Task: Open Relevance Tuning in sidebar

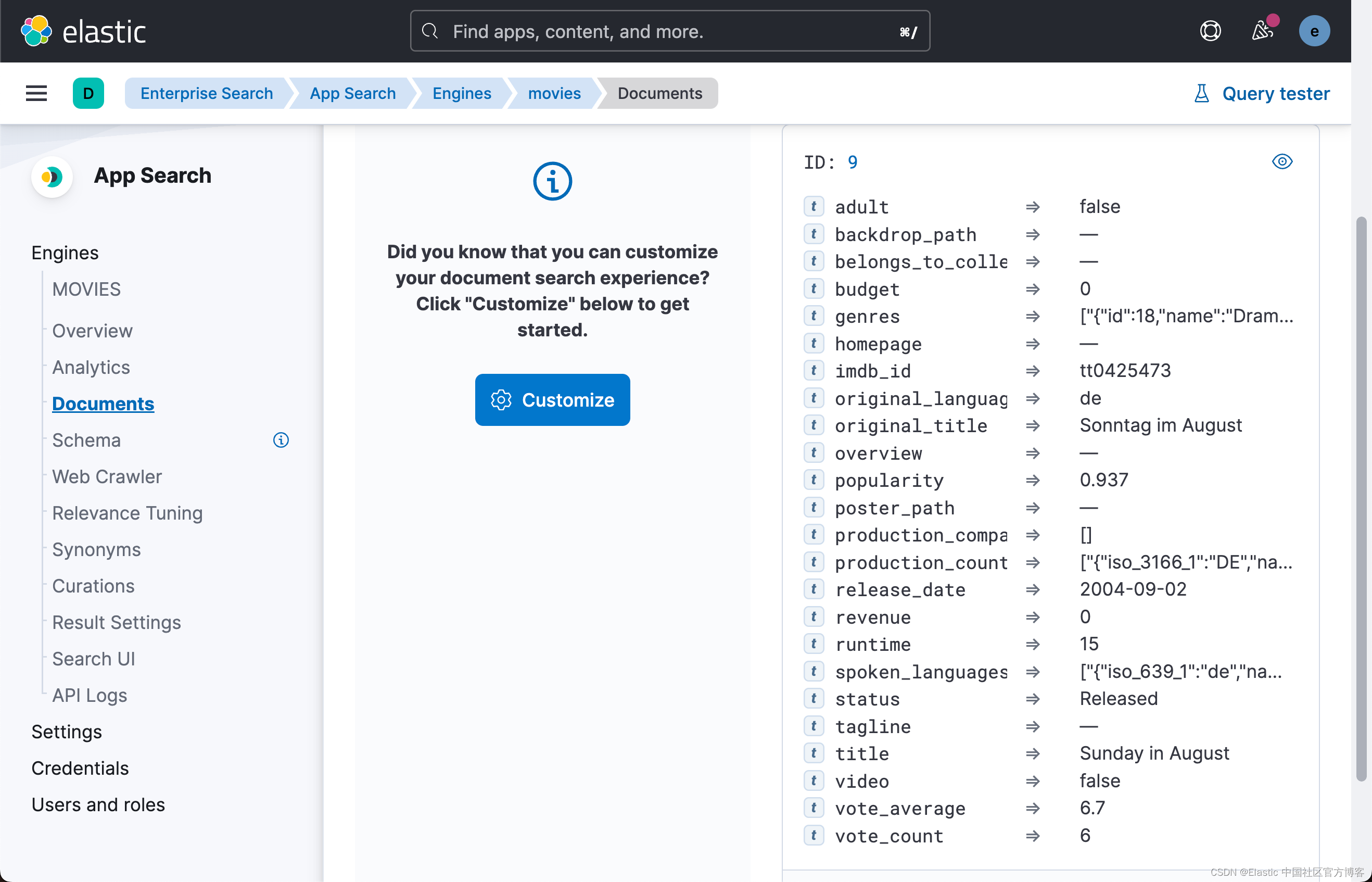Action: 127,513
